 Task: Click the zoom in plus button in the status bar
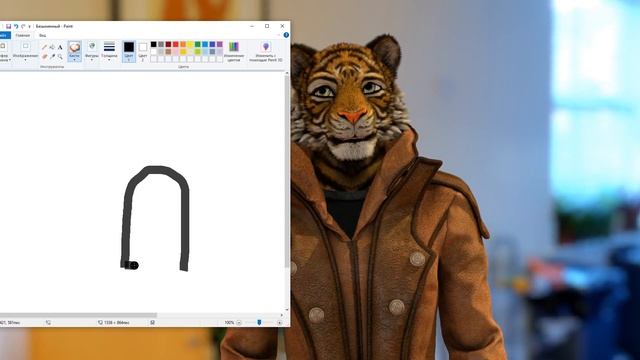[x=280, y=322]
